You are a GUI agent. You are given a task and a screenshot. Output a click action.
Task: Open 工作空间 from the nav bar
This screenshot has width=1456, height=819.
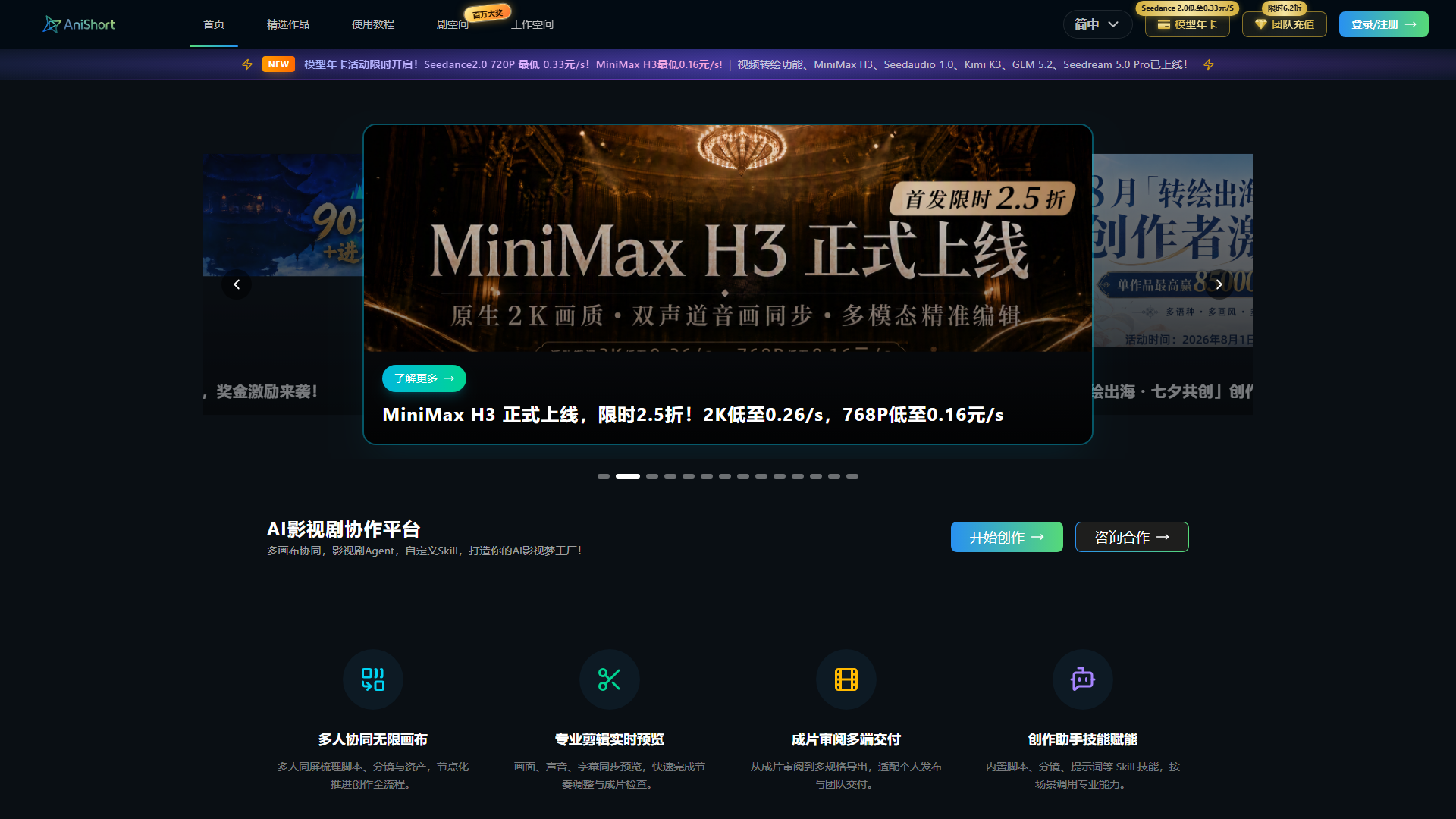(532, 24)
